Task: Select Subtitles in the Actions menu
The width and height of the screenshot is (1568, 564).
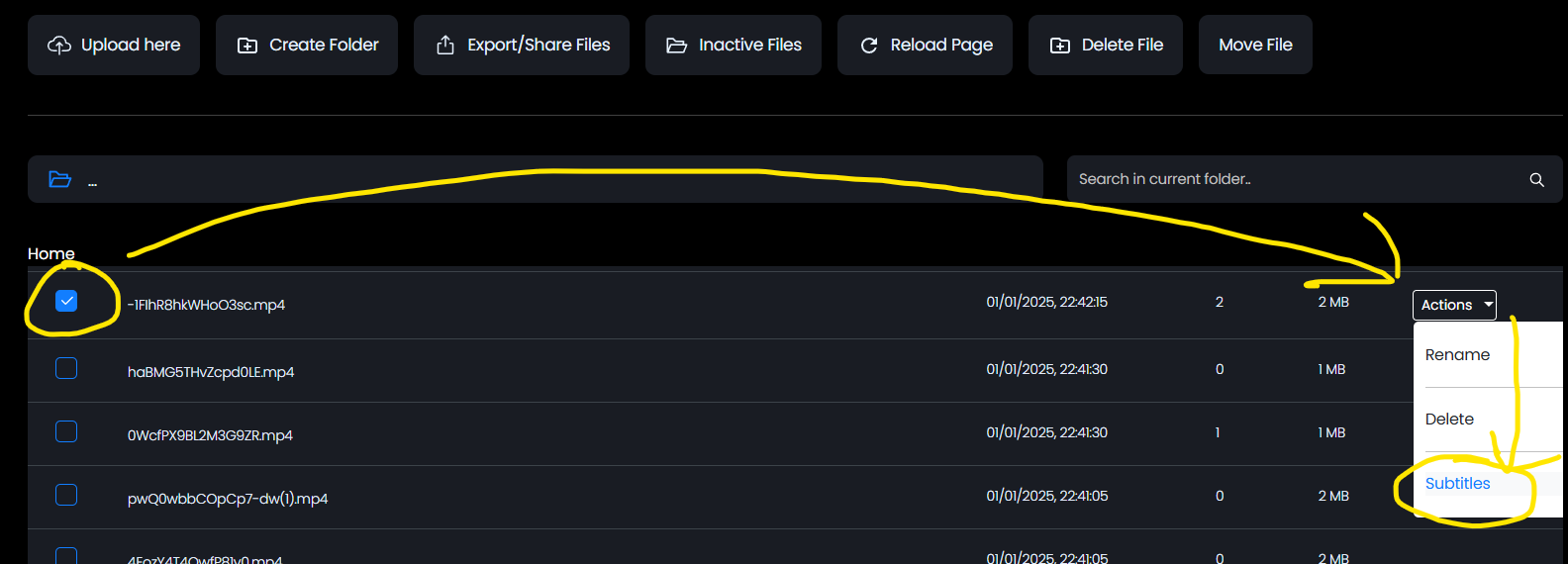Action: click(x=1457, y=484)
